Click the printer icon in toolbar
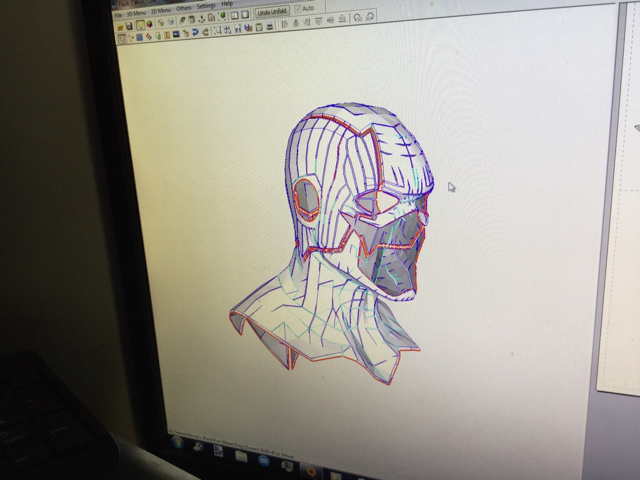The width and height of the screenshot is (640, 480). (270, 27)
